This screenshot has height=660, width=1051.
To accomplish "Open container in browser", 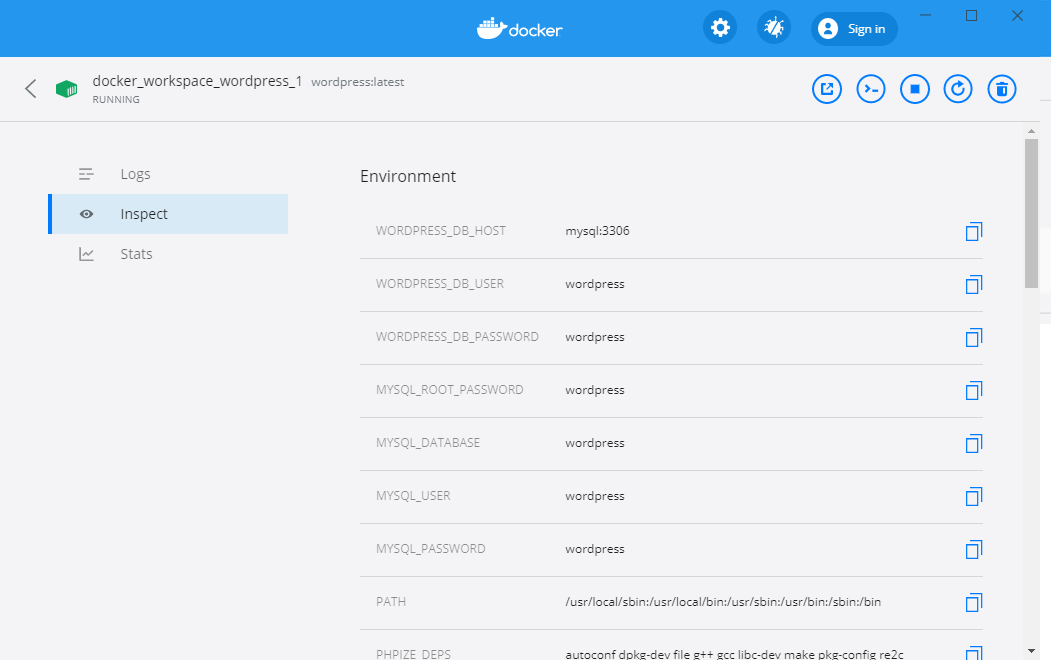I will pyautogui.click(x=827, y=89).
